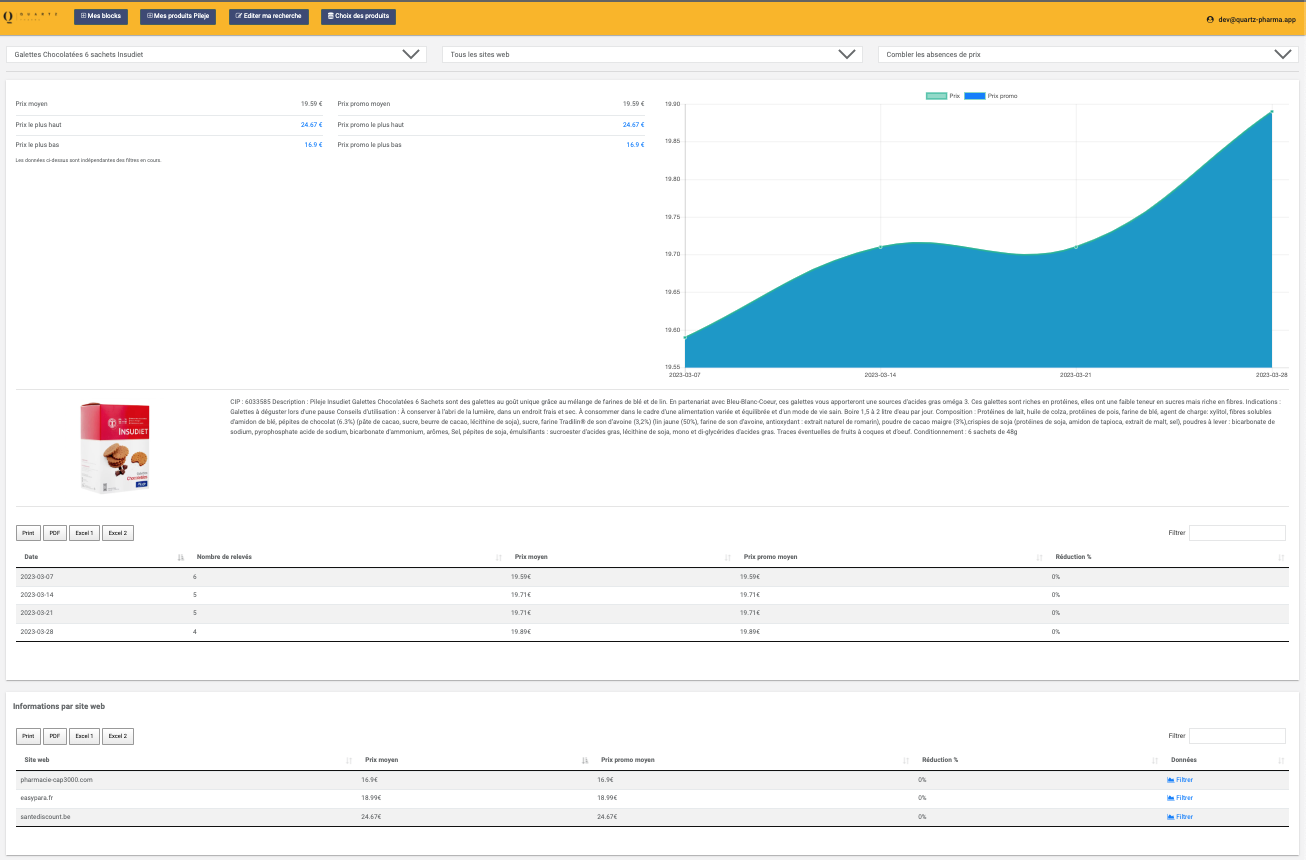Sort website table by Réduction % column
The height and width of the screenshot is (860, 1306).
coord(940,760)
